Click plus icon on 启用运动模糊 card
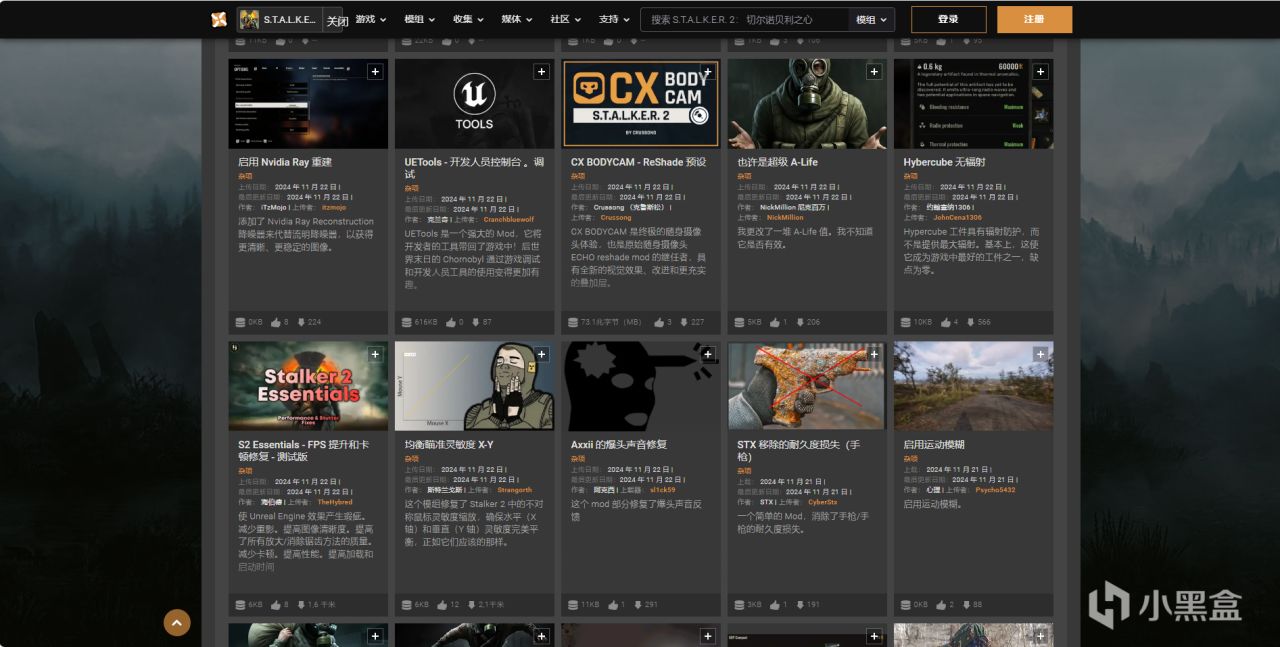Screen dimensions: 1280x647 click(1040, 354)
